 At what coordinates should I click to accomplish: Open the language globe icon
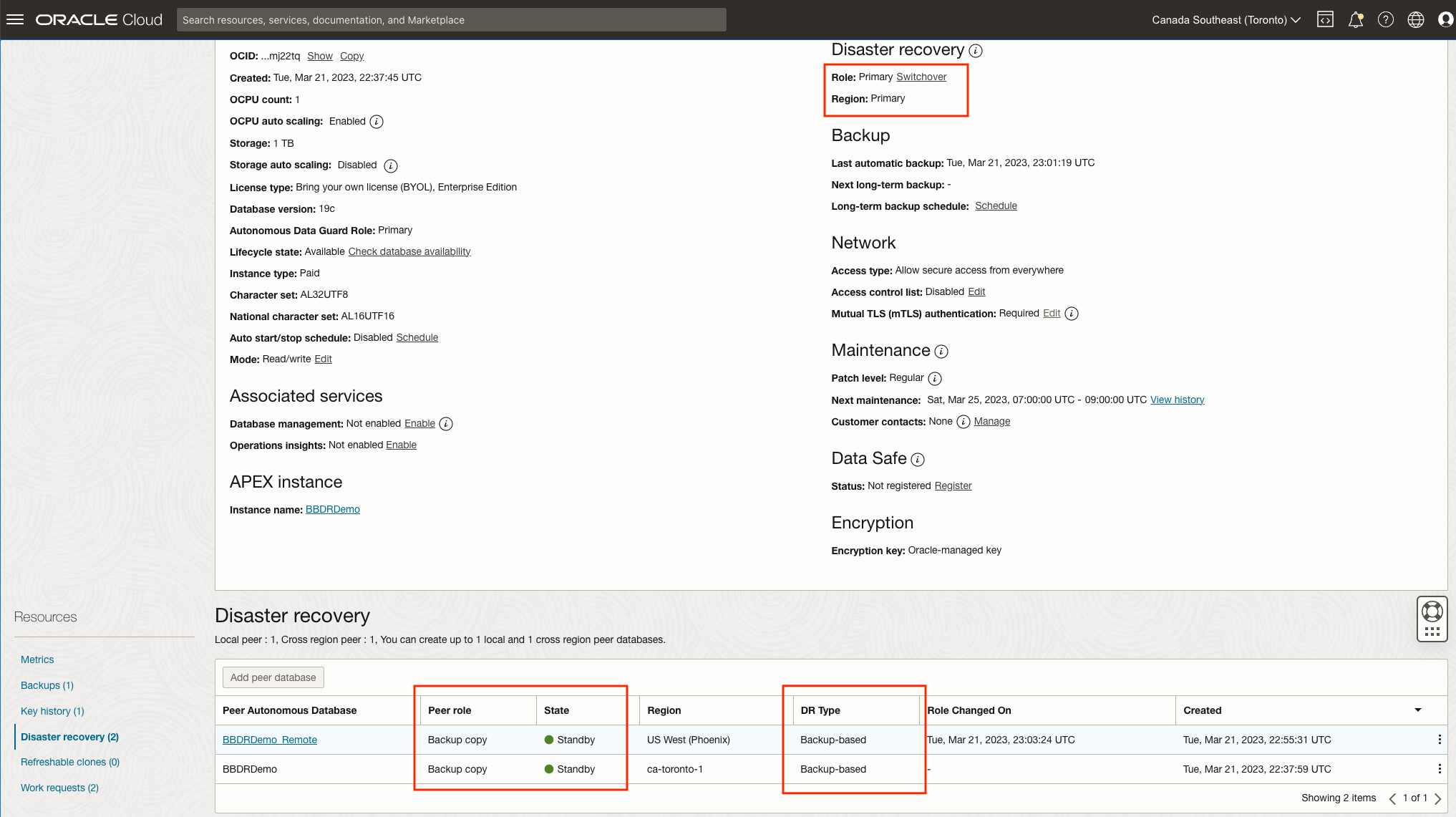coord(1416,19)
